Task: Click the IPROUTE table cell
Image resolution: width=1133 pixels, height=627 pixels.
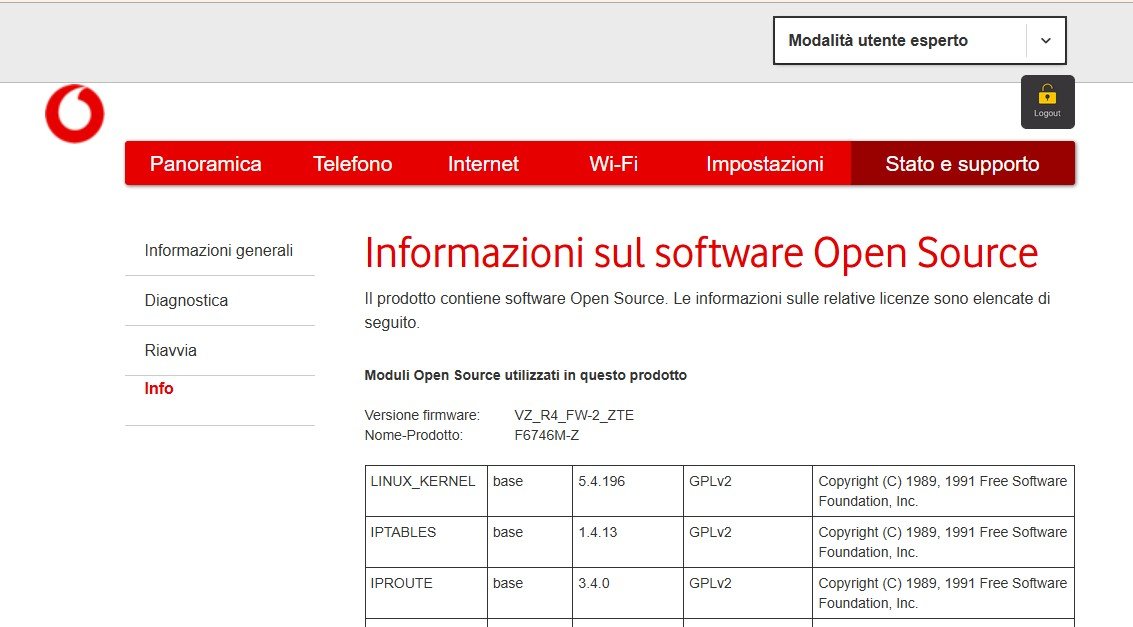Action: point(426,593)
